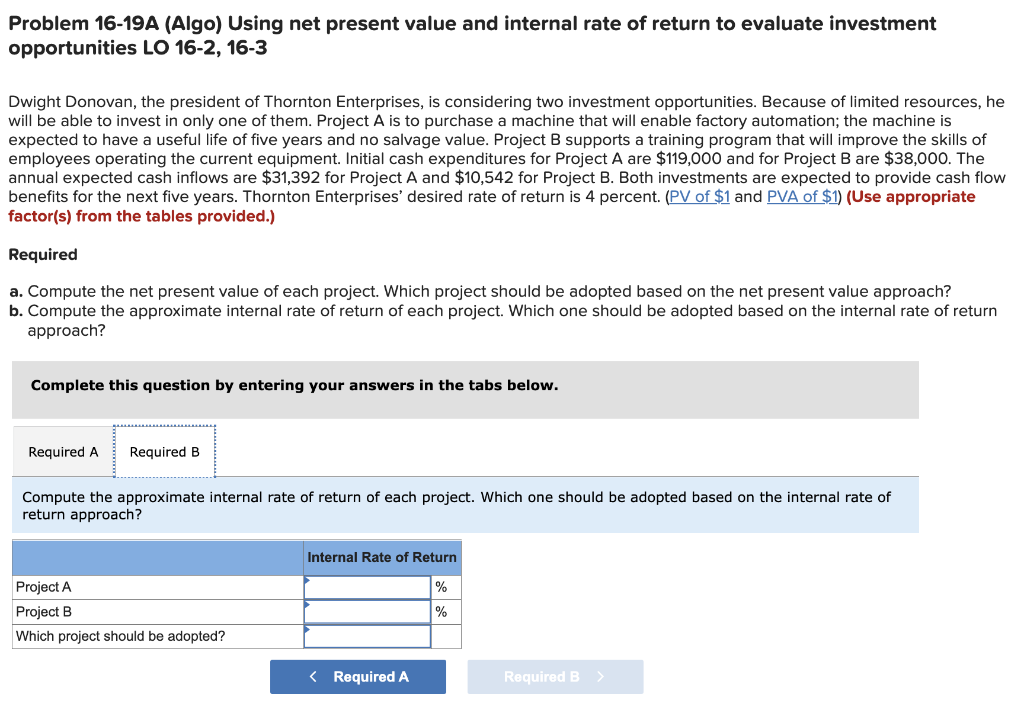The image size is (1024, 713).
Task: Switch to the Required B tab
Action: point(165,451)
